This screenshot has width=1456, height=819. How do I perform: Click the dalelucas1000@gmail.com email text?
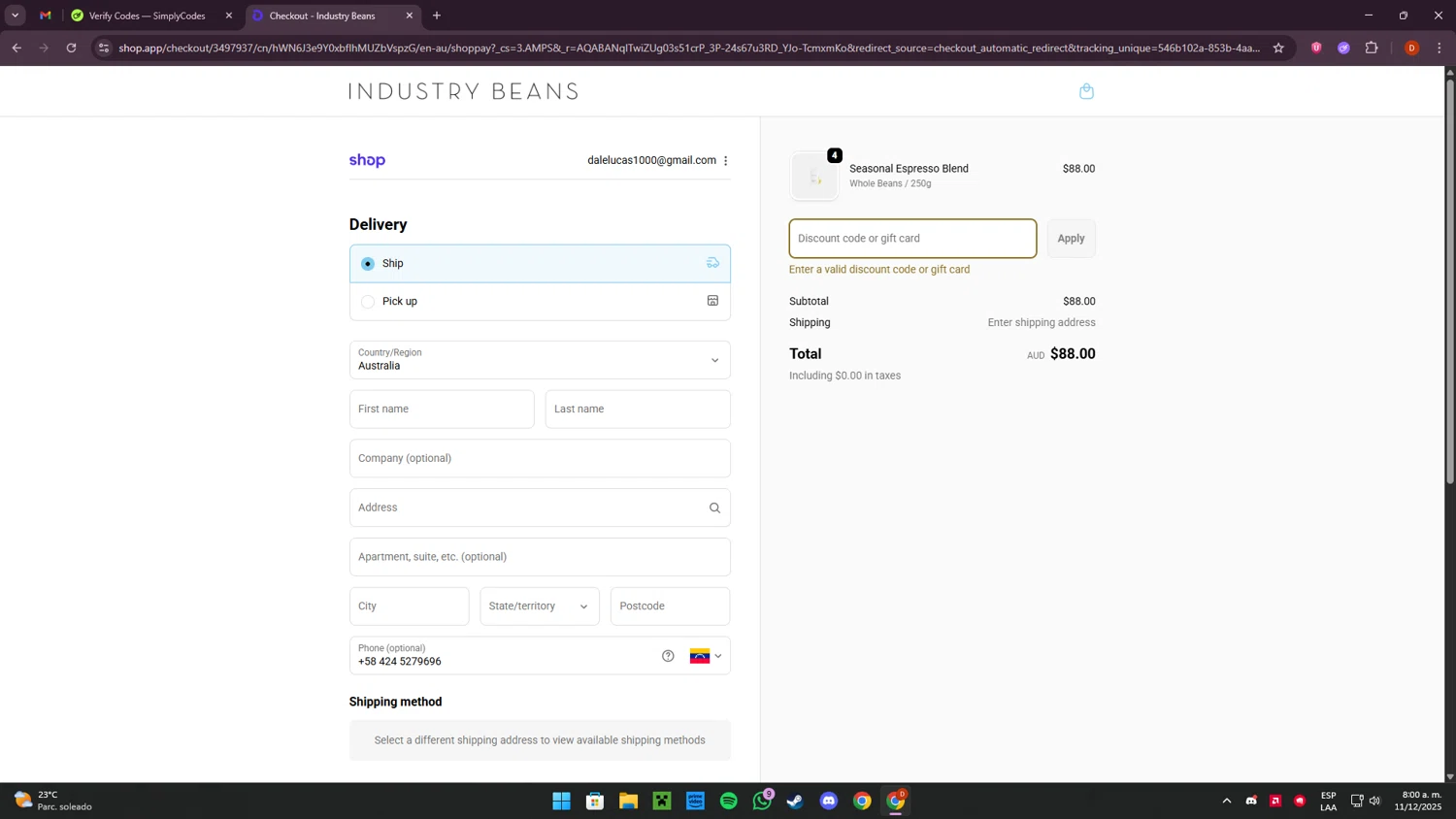(x=651, y=161)
